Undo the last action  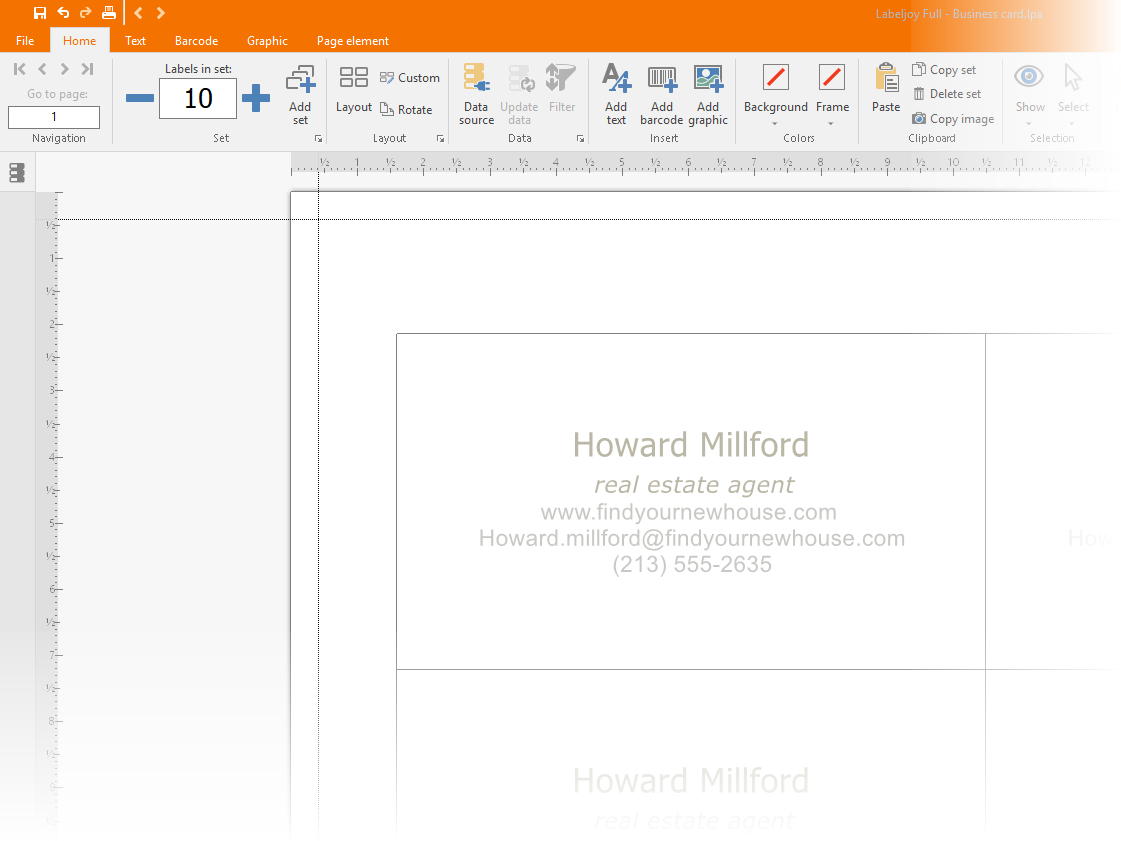[x=63, y=13]
